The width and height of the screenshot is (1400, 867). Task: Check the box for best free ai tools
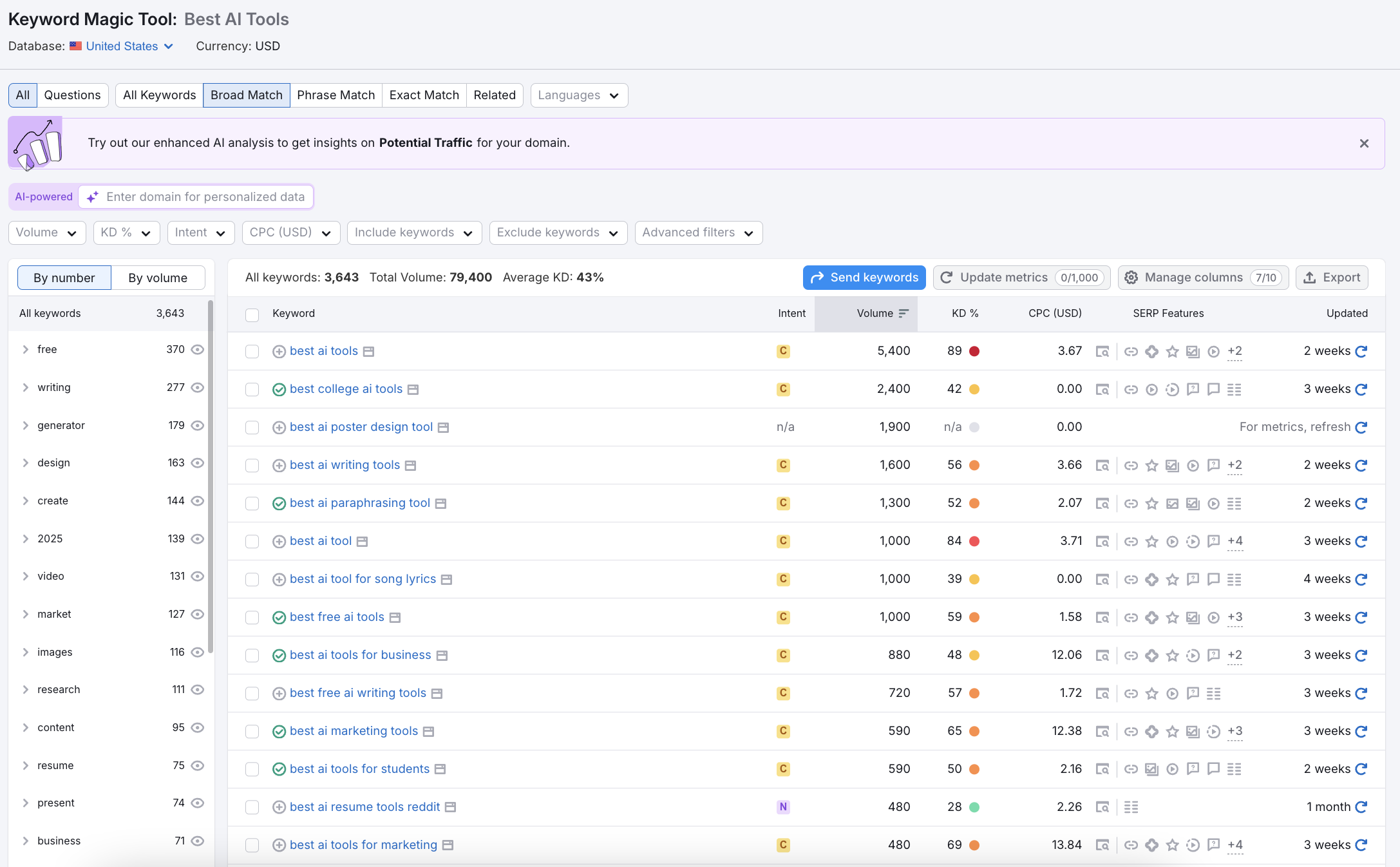(252, 618)
